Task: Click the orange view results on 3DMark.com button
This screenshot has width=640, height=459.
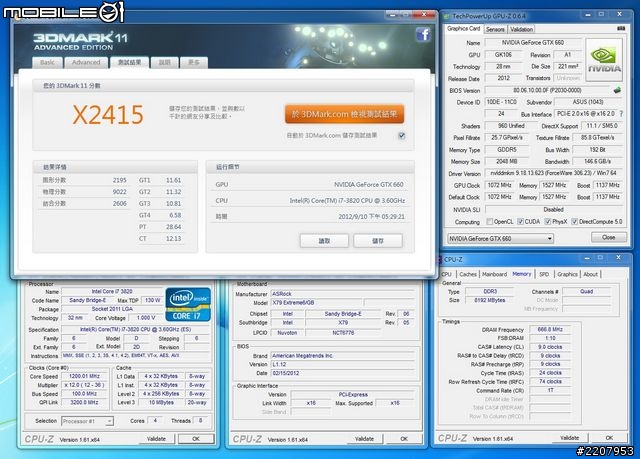Action: [x=344, y=114]
